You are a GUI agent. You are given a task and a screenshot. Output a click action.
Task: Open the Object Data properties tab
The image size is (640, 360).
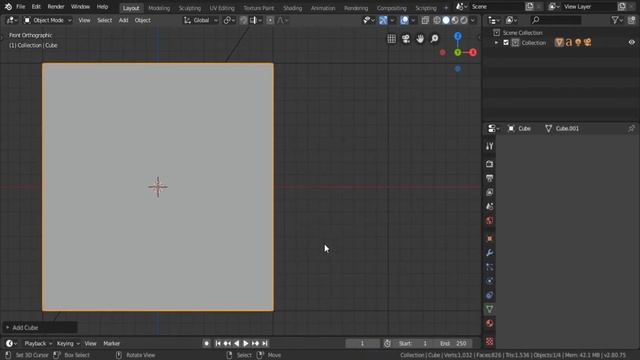click(489, 309)
